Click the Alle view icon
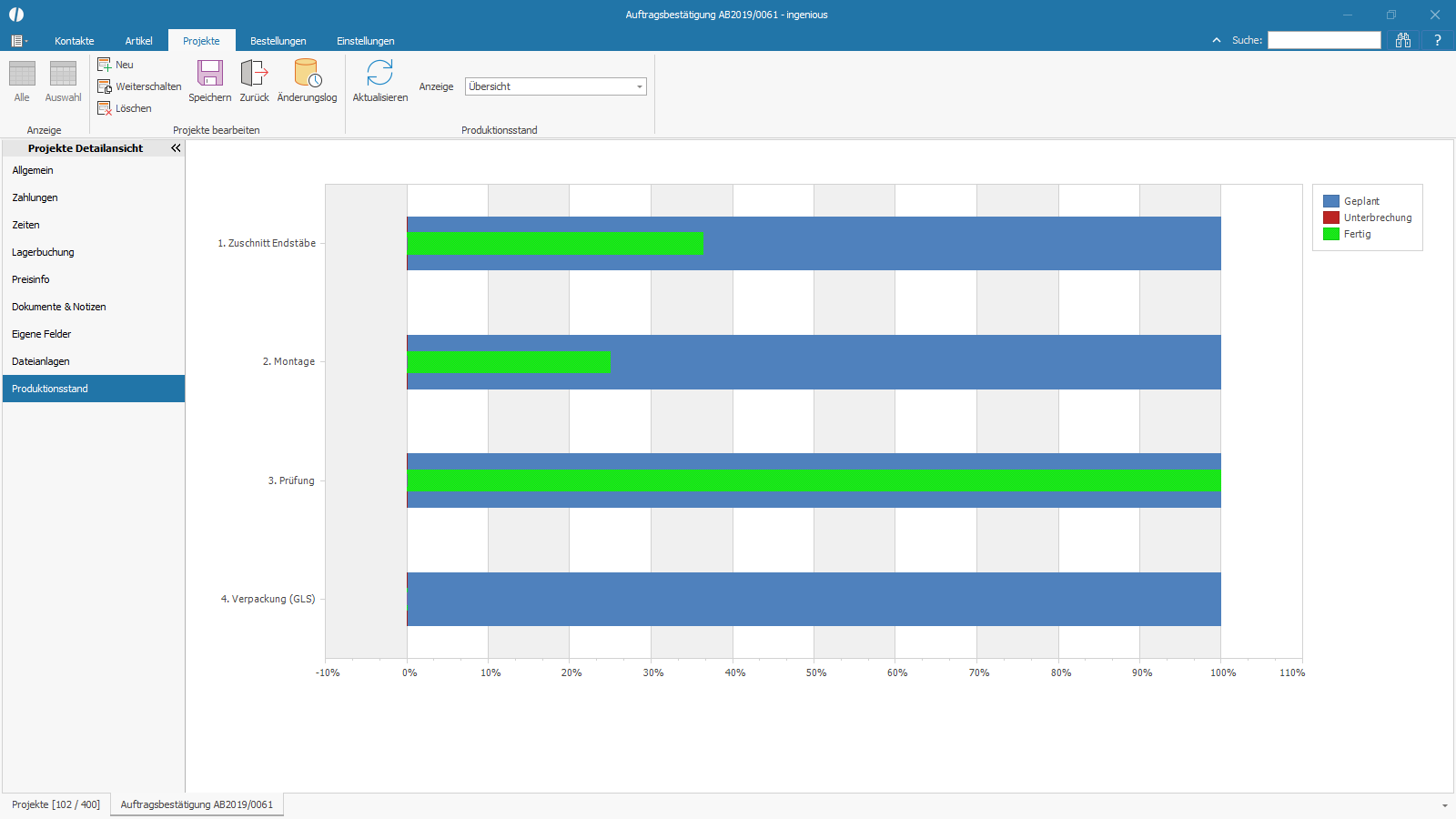This screenshot has height=819, width=1456. click(x=22, y=75)
